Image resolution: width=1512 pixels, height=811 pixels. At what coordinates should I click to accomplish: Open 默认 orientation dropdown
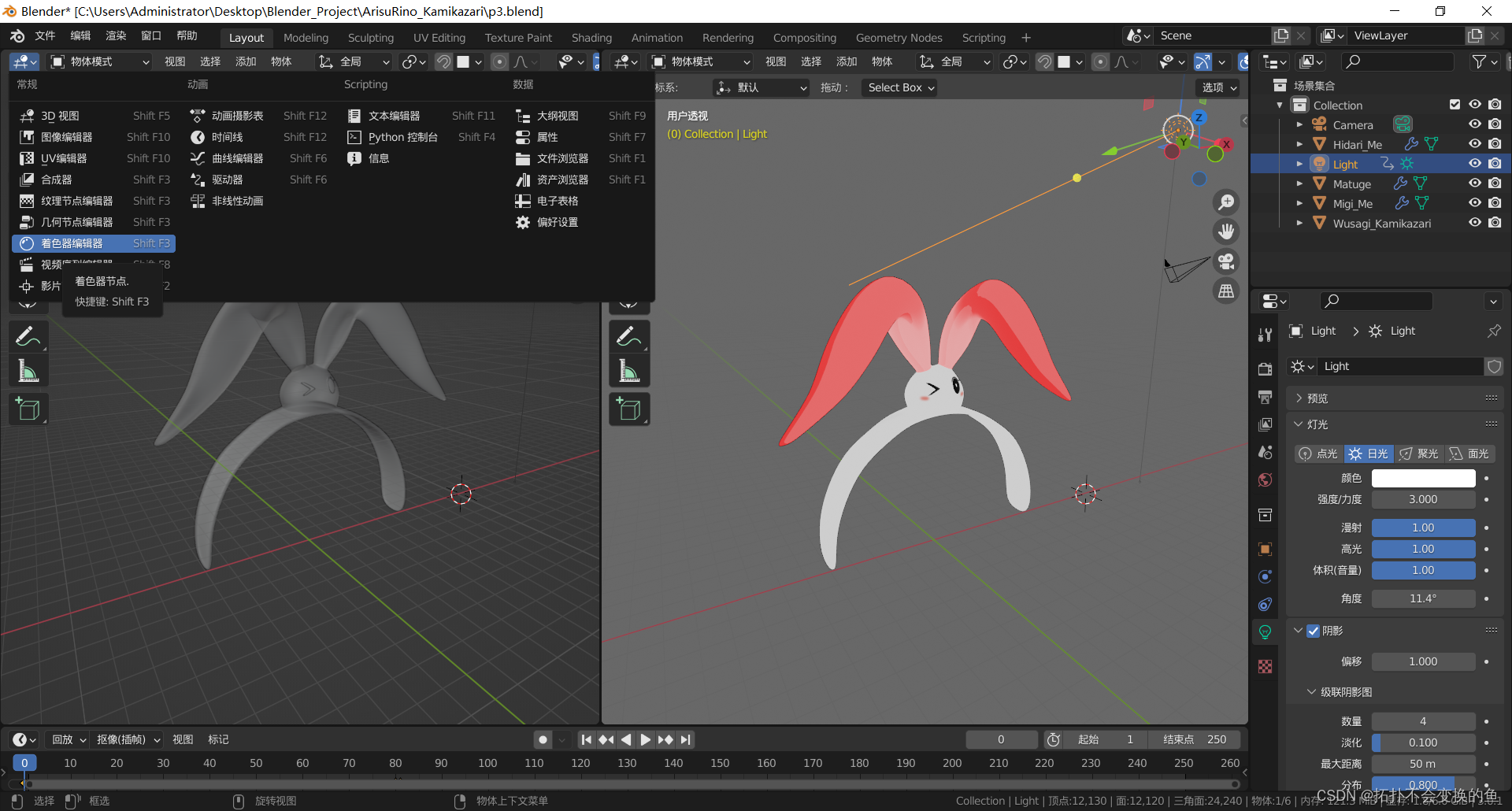(x=761, y=87)
